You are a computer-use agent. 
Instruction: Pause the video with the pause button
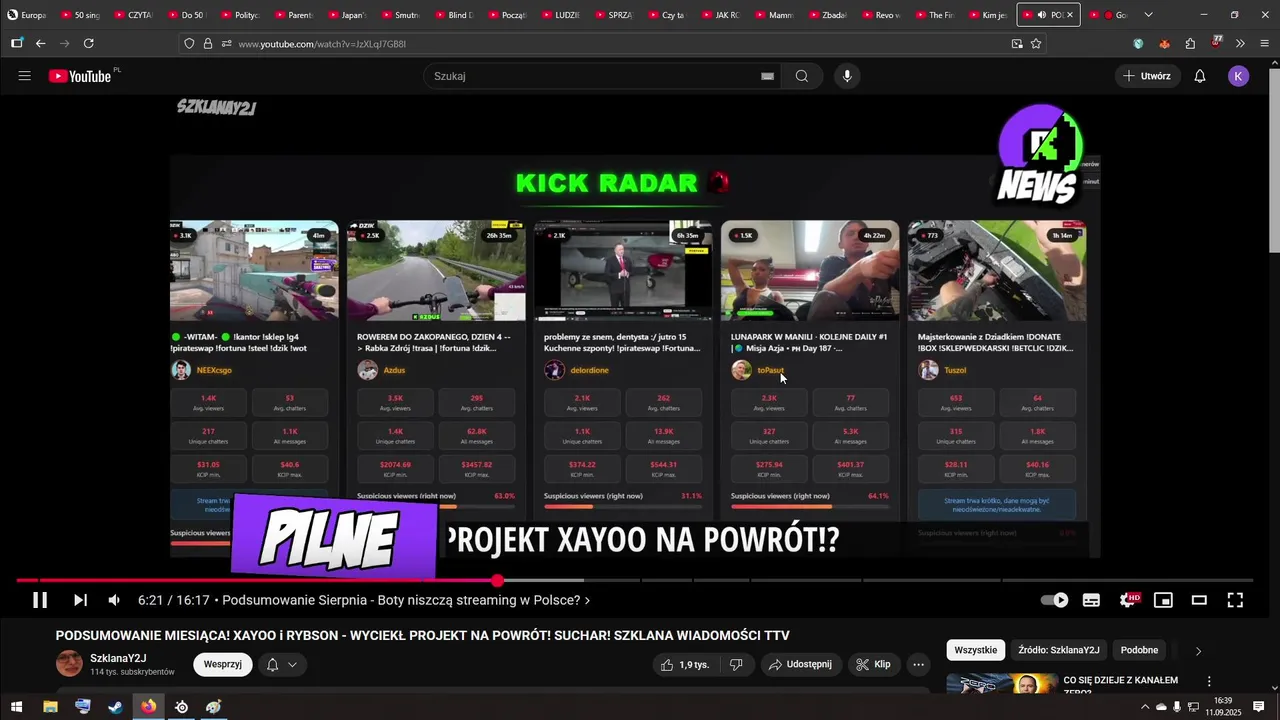coord(40,600)
